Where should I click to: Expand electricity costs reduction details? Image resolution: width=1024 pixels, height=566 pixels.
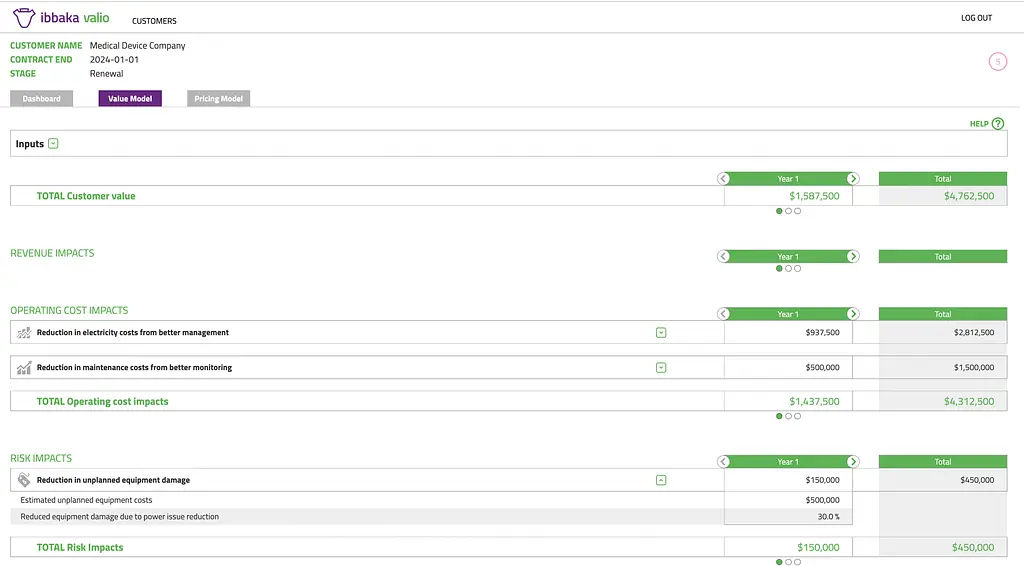pyautogui.click(x=661, y=333)
